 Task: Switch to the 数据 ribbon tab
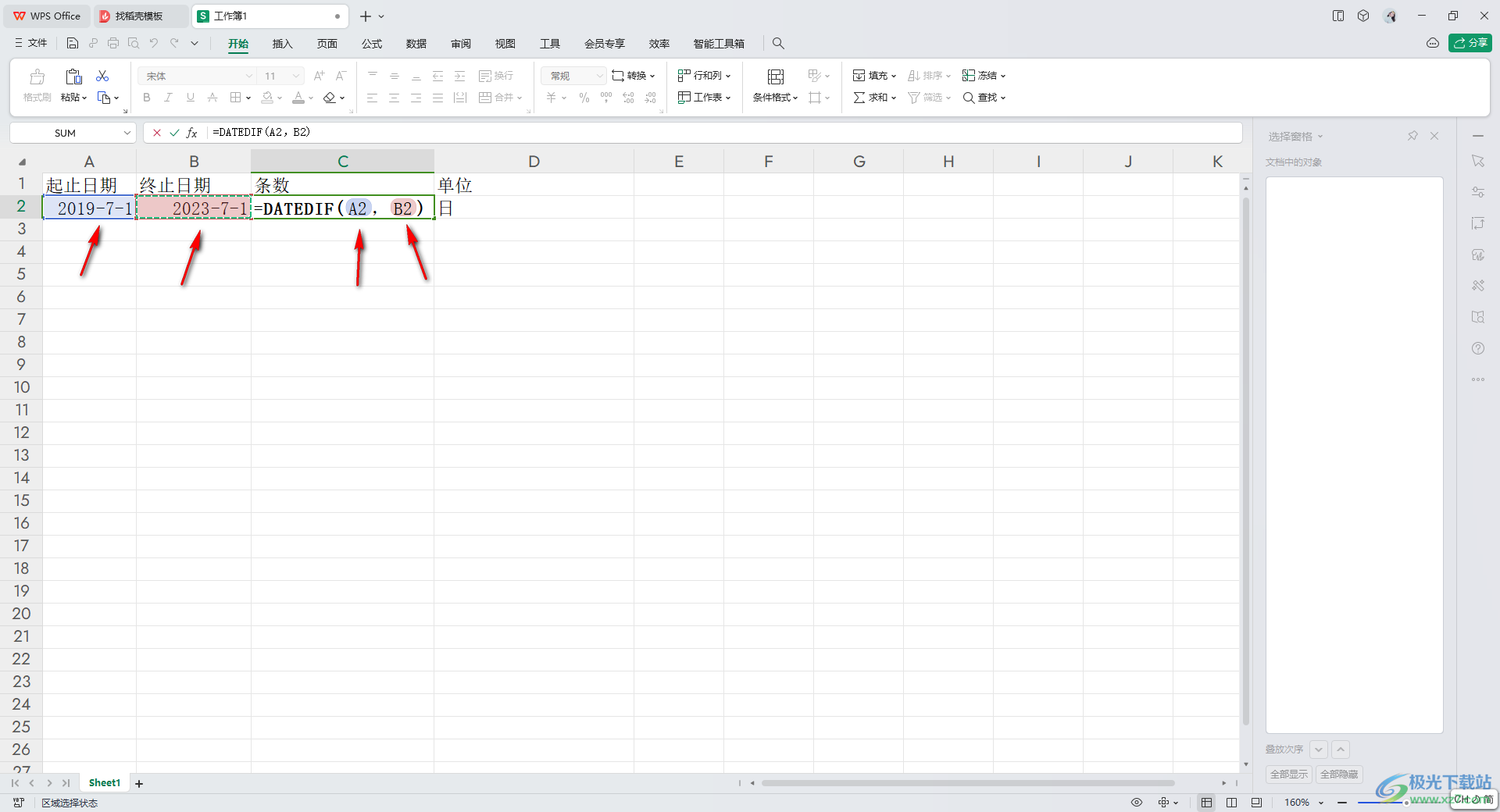click(x=416, y=44)
